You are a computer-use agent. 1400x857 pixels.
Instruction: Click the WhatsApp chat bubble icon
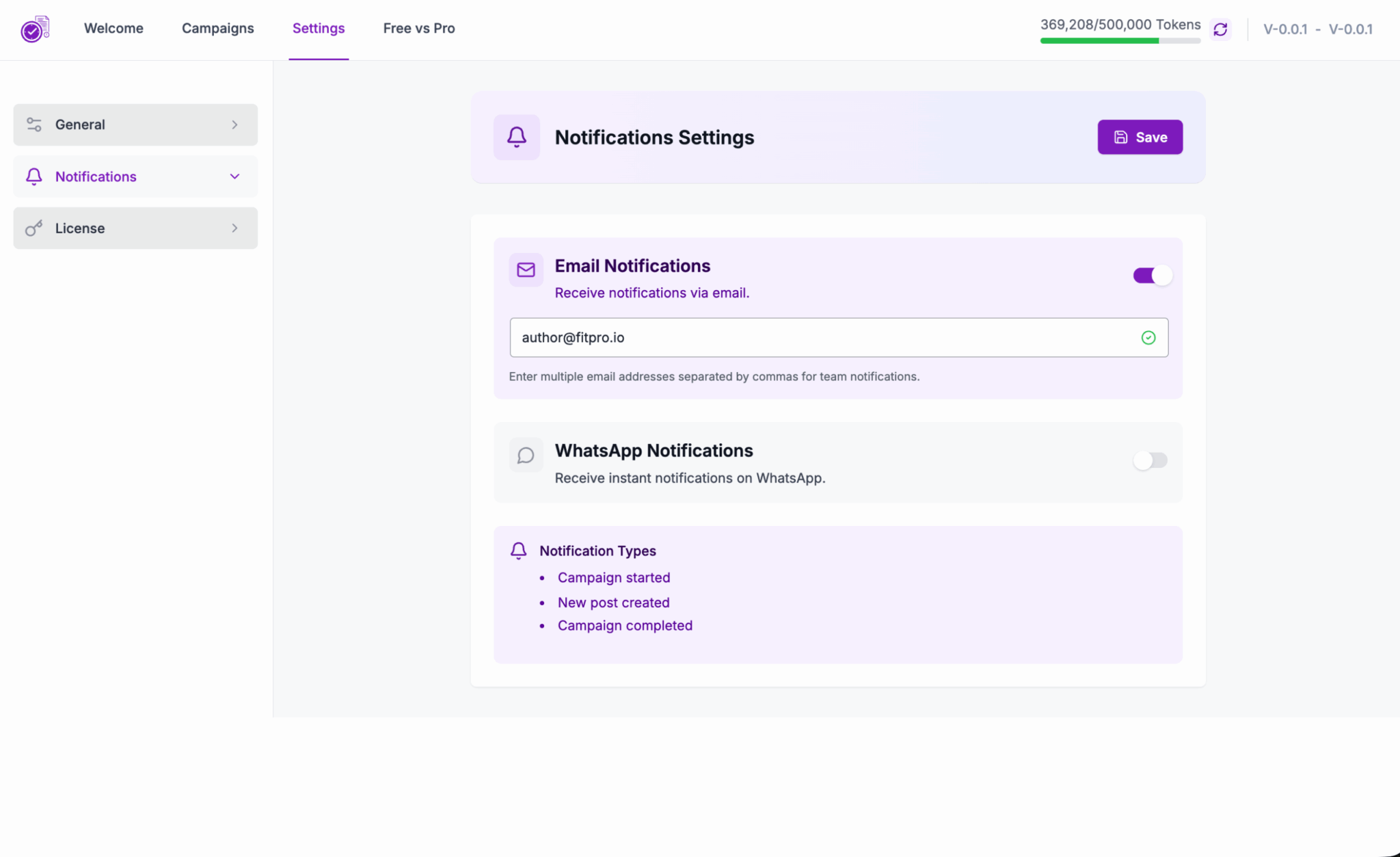pos(526,455)
